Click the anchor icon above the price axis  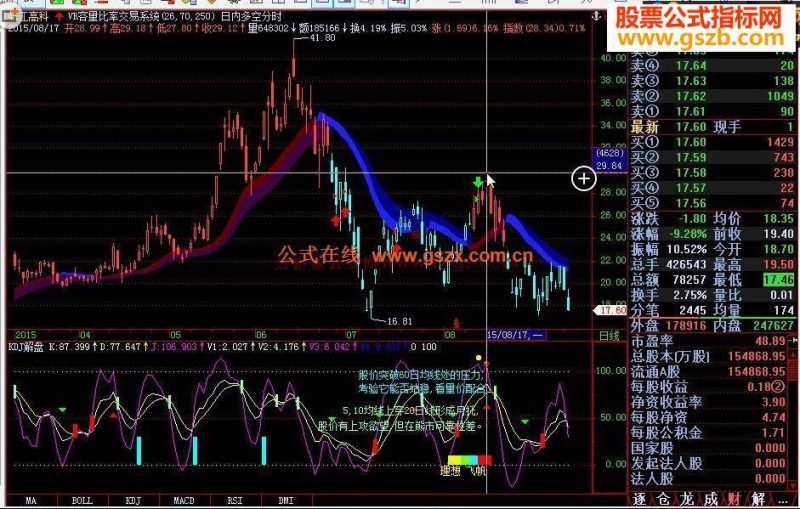[x=596, y=16]
